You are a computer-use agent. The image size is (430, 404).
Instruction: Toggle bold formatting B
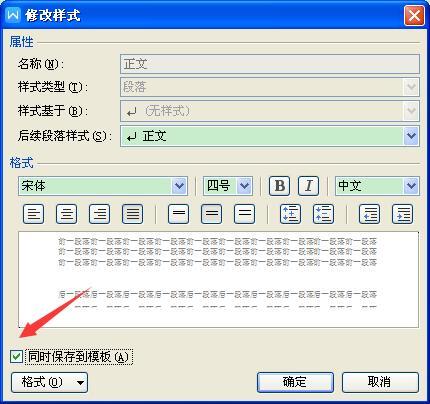[279, 186]
